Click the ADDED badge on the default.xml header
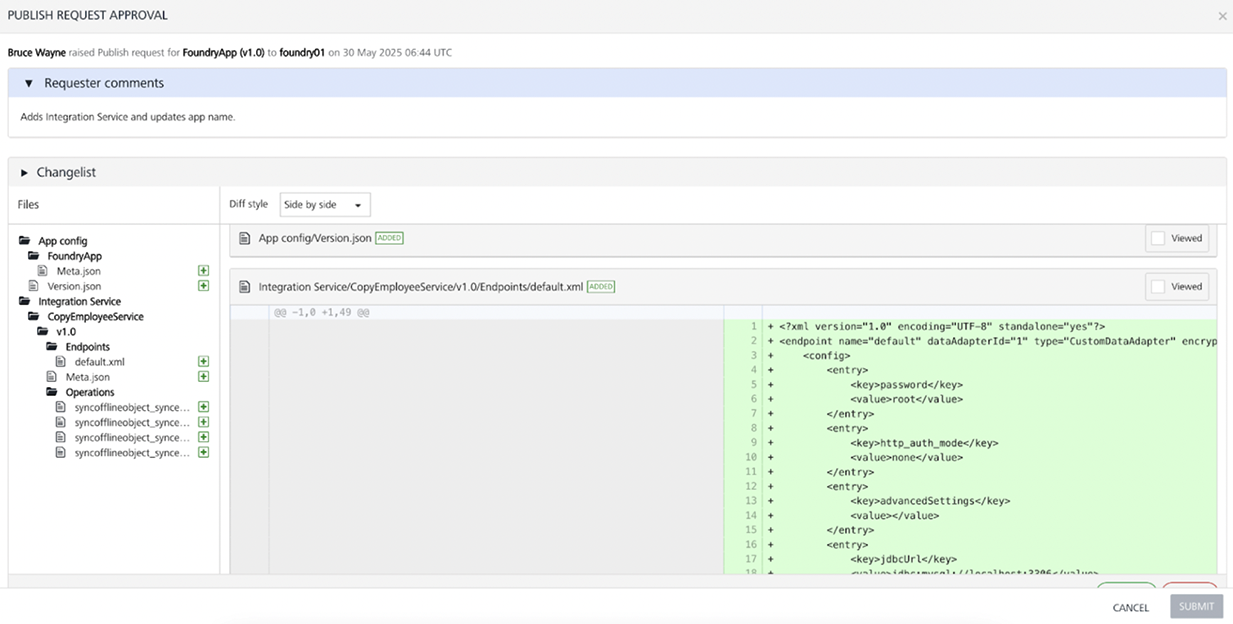The height and width of the screenshot is (624, 1233). [x=601, y=287]
